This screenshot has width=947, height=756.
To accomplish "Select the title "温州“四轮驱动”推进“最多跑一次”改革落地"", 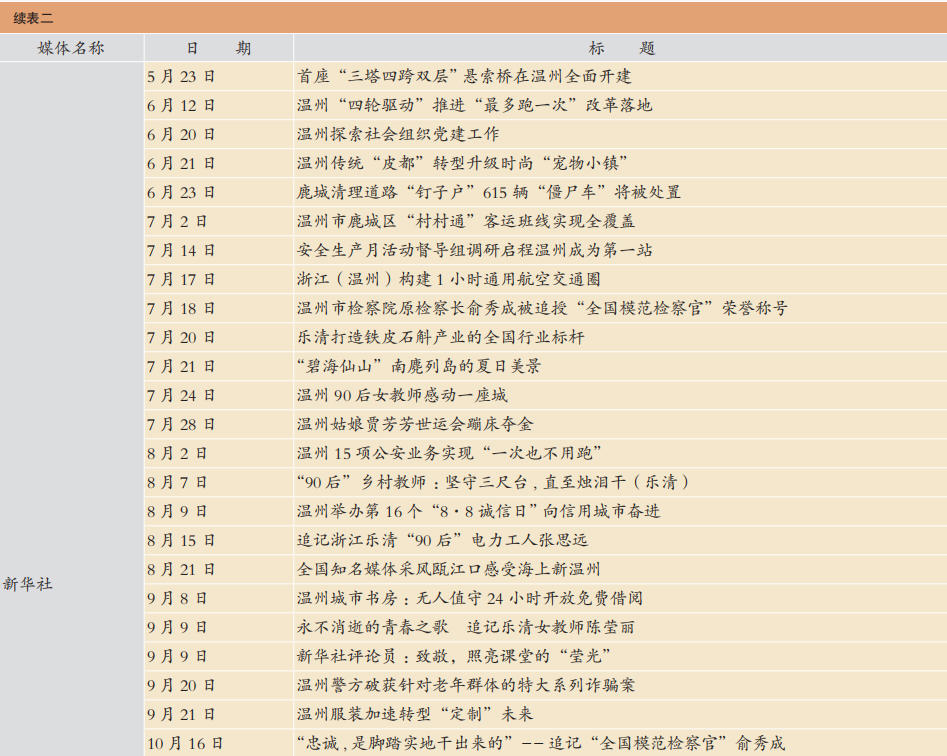I will [475, 105].
